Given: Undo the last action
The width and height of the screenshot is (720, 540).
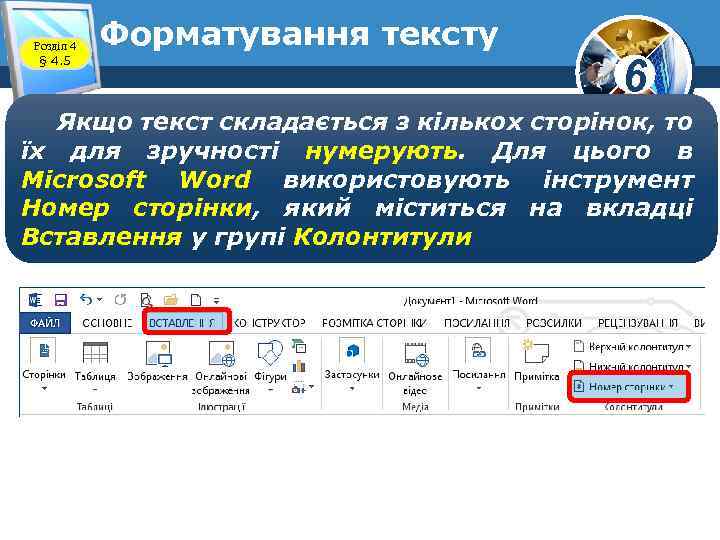Looking at the screenshot, I should pos(86,299).
